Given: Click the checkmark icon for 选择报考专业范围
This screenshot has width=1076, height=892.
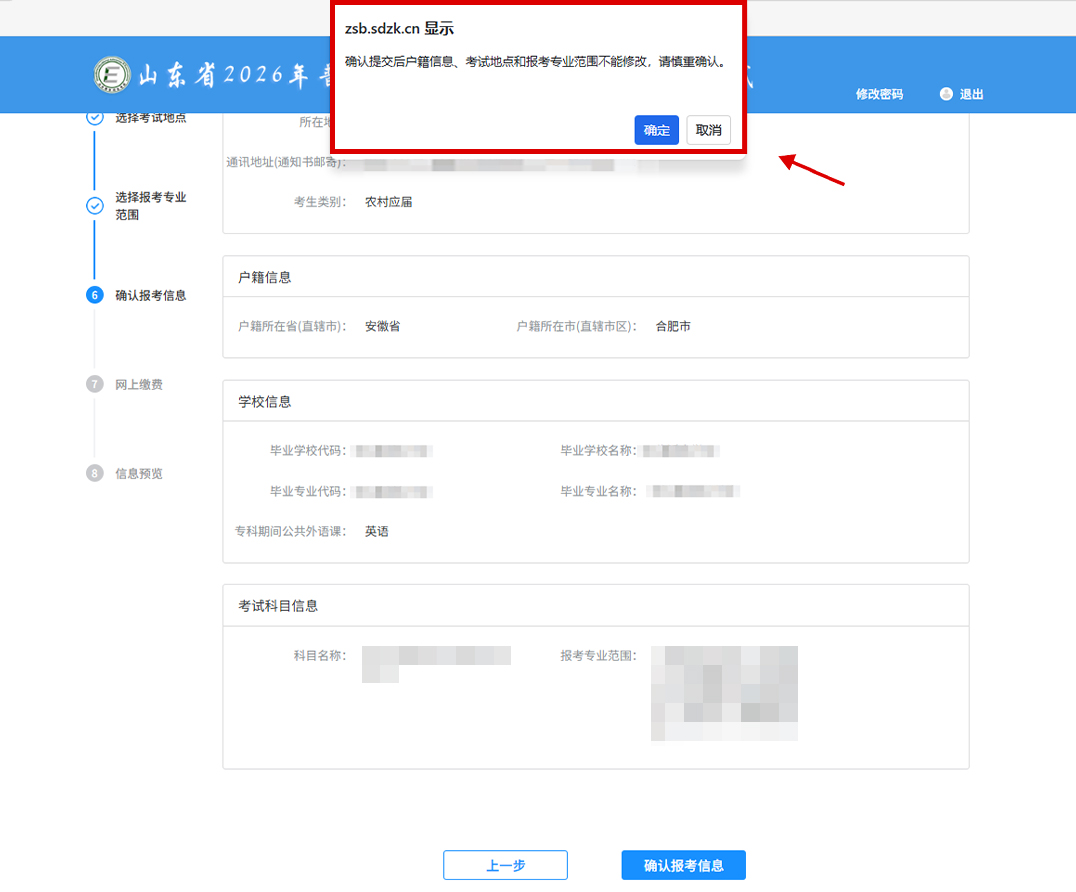Looking at the screenshot, I should click(x=95, y=206).
